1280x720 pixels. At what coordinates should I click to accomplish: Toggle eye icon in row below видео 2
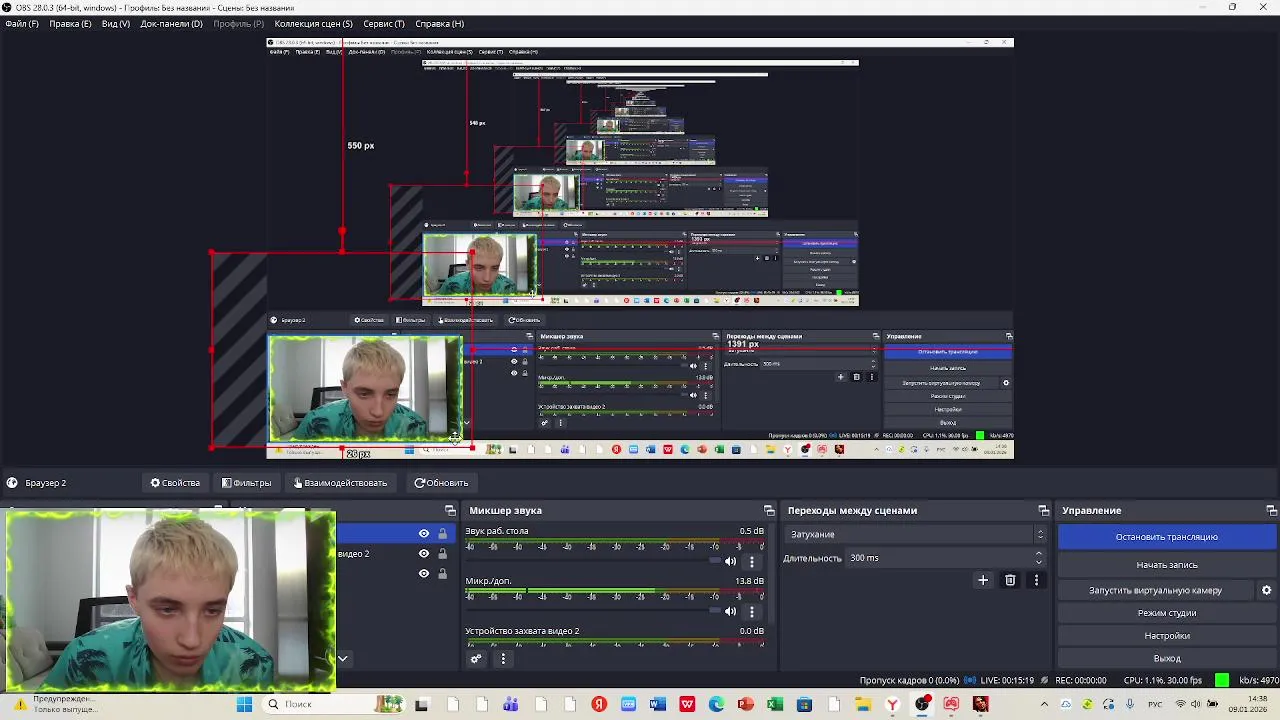click(424, 573)
